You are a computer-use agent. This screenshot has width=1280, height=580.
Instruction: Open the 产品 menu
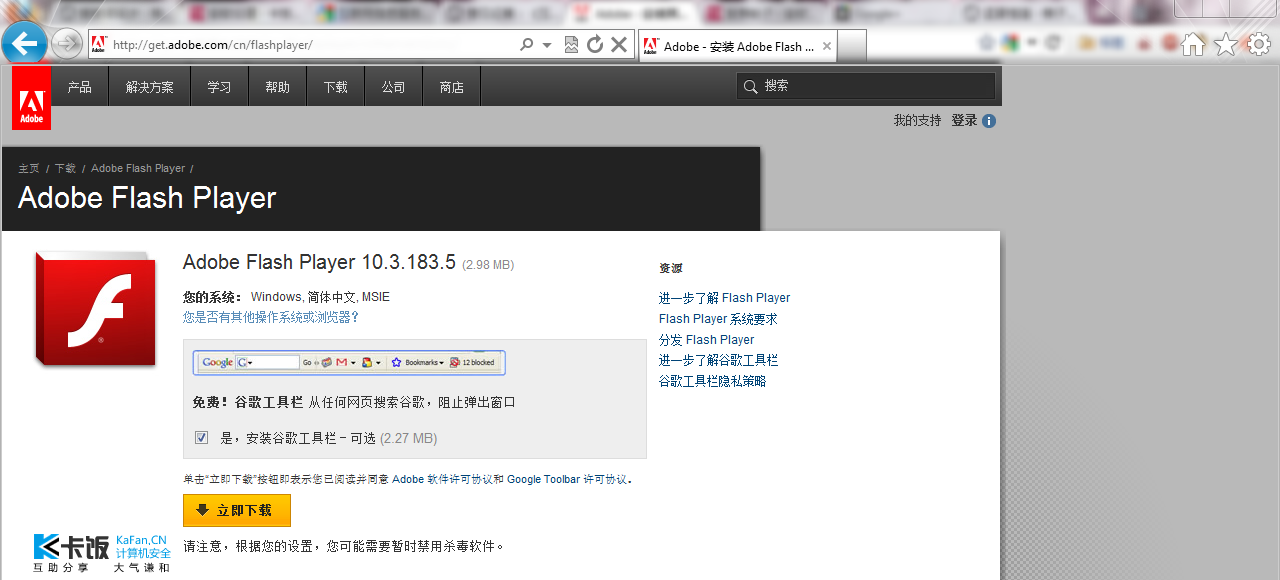tap(80, 87)
